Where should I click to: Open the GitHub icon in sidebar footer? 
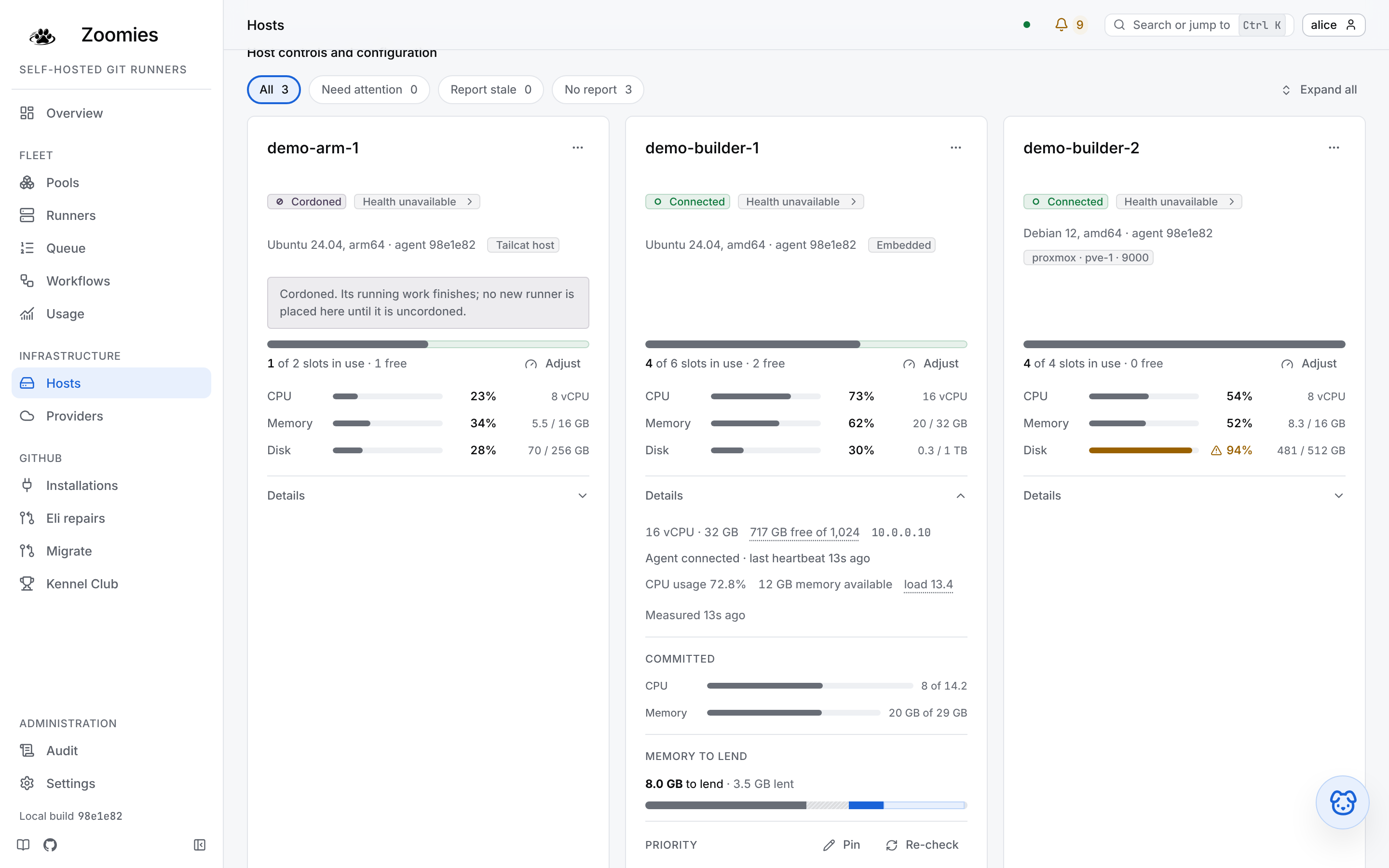tap(50, 844)
